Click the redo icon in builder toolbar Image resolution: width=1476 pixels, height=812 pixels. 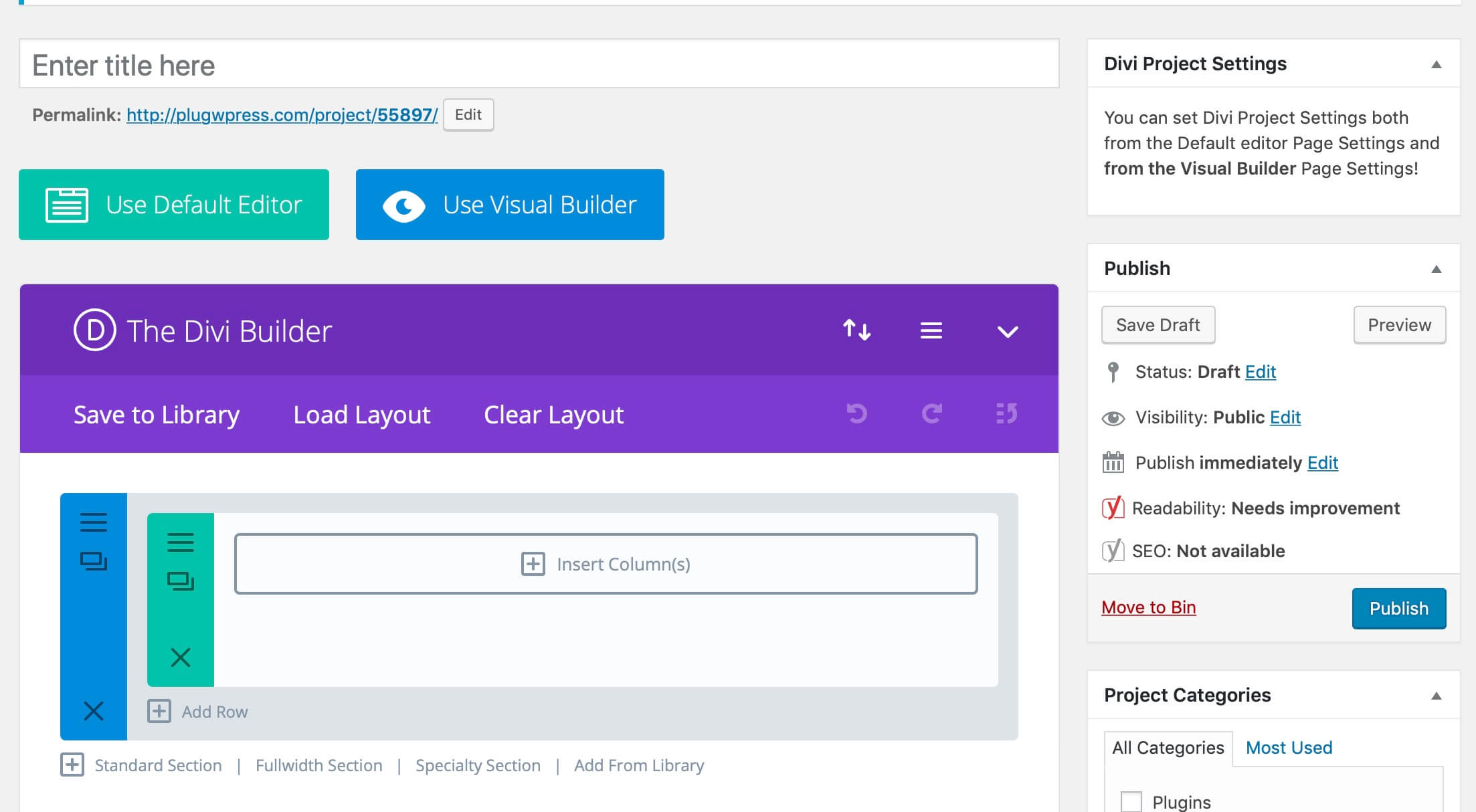pyautogui.click(x=932, y=413)
